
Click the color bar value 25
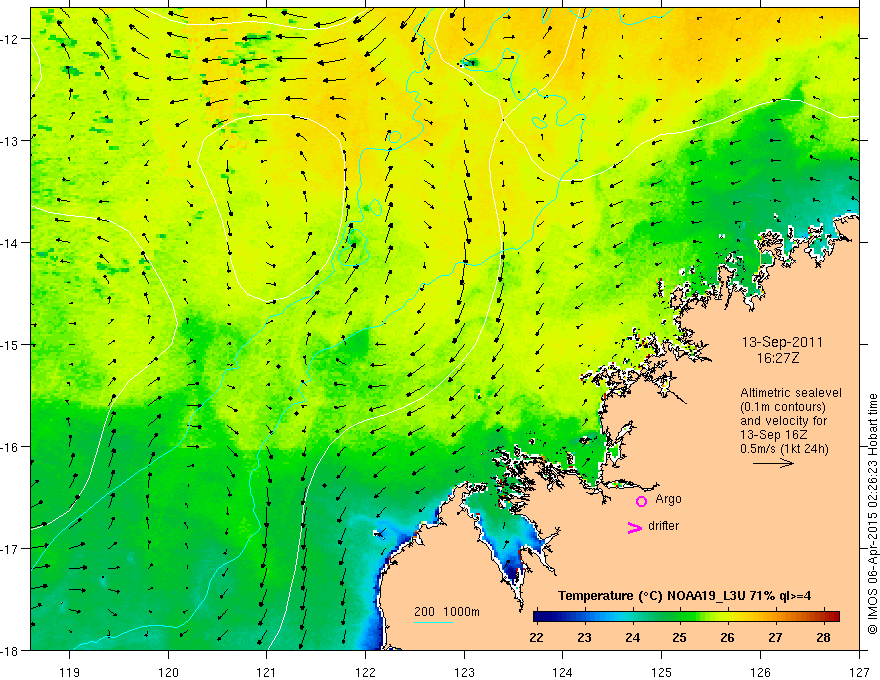[680, 637]
